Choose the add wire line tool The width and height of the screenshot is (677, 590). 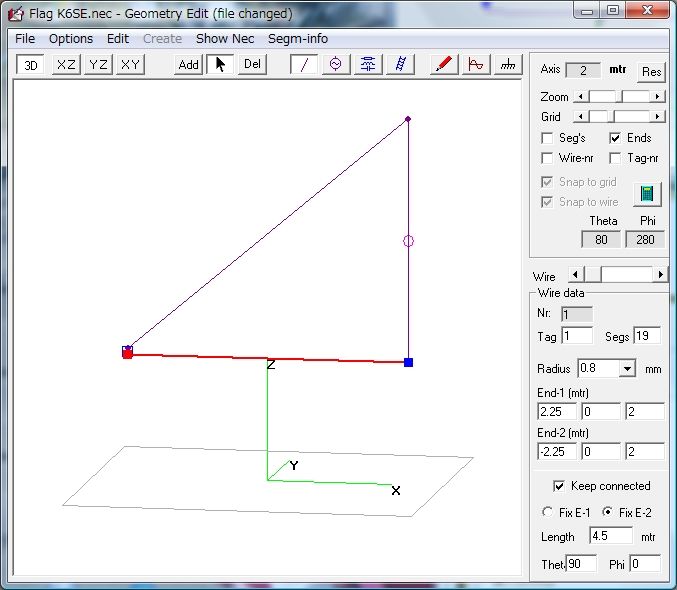(x=304, y=64)
